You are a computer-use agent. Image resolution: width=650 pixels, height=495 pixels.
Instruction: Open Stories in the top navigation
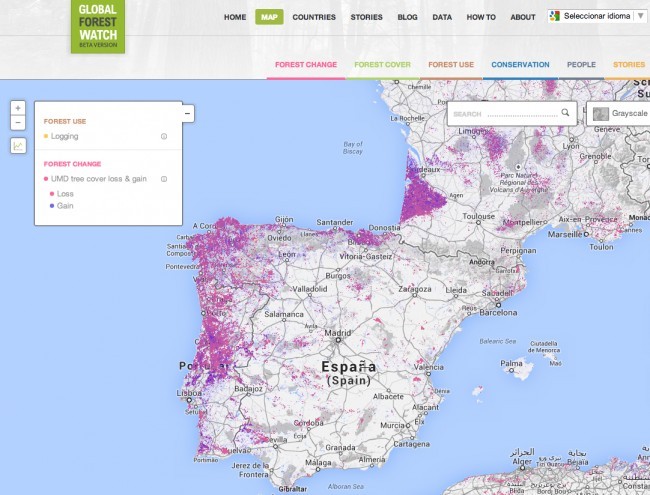pyautogui.click(x=366, y=17)
